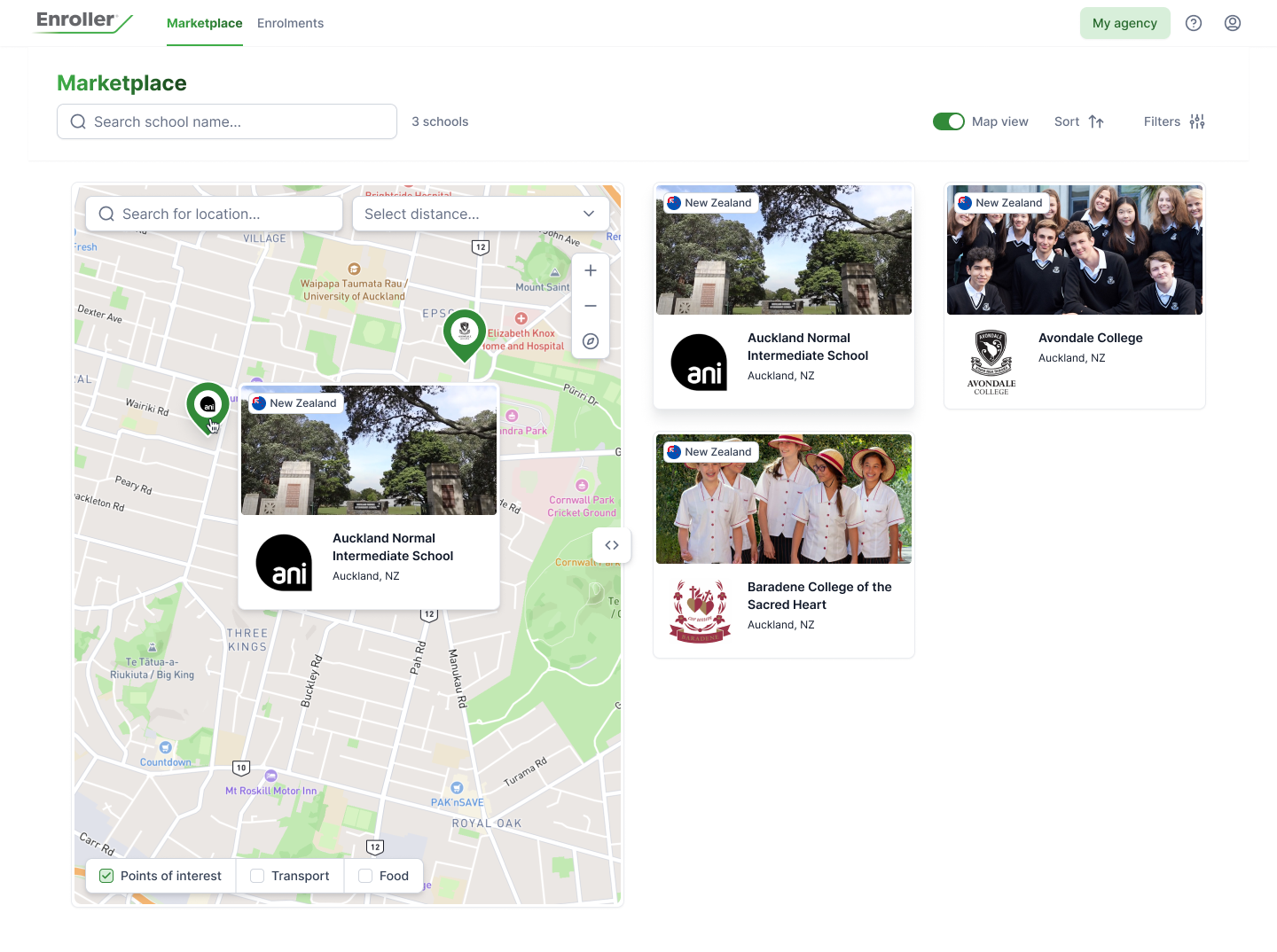Image resolution: width=1277 pixels, height=952 pixels.
Task: Open Baradene College of the Sacred Heart title
Action: point(819,596)
